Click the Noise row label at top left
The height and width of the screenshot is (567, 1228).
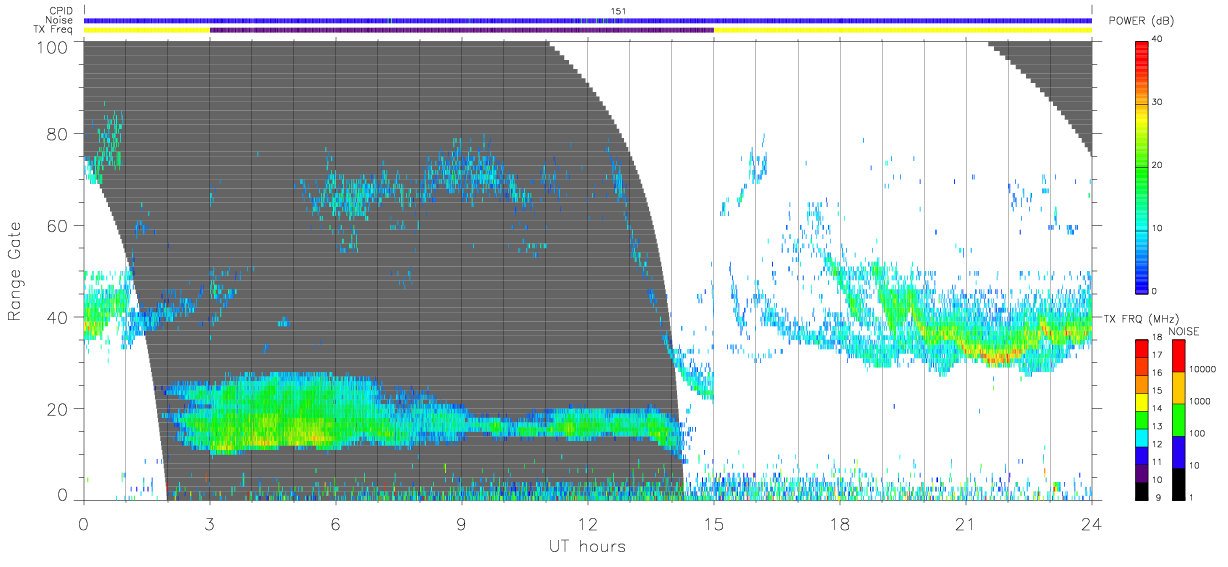(60, 20)
